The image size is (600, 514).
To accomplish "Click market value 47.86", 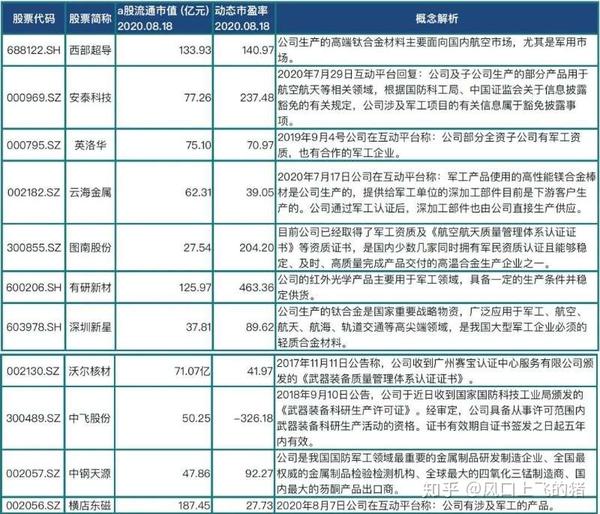I will click(x=196, y=474).
